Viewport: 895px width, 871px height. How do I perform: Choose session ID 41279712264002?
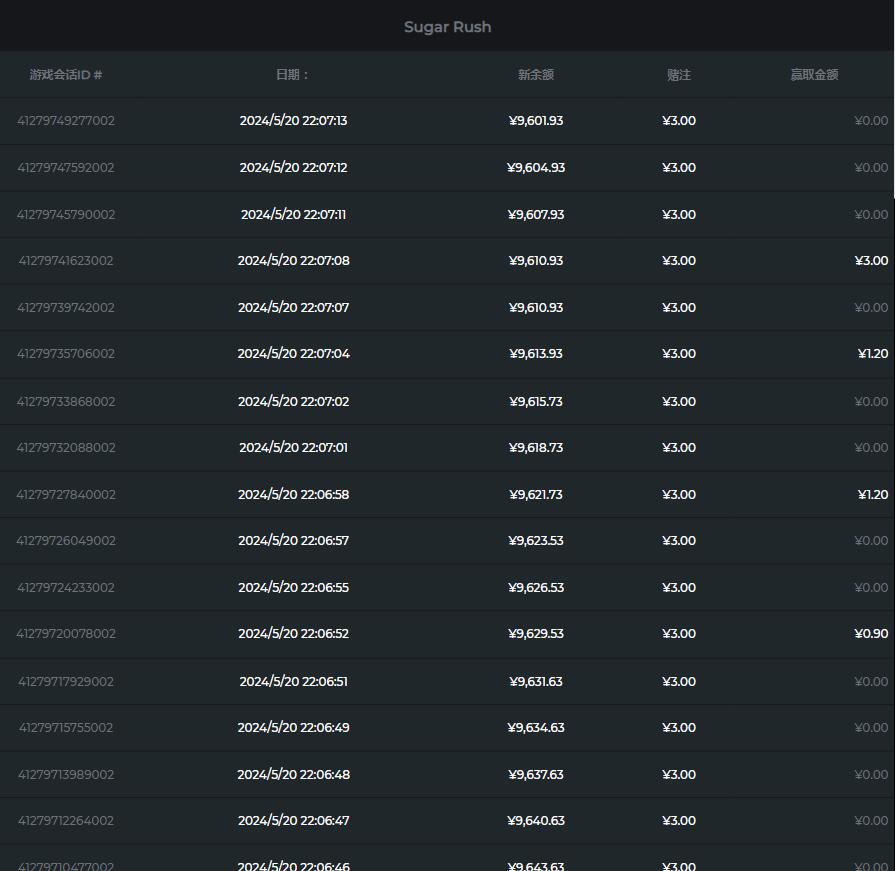[x=66, y=821]
